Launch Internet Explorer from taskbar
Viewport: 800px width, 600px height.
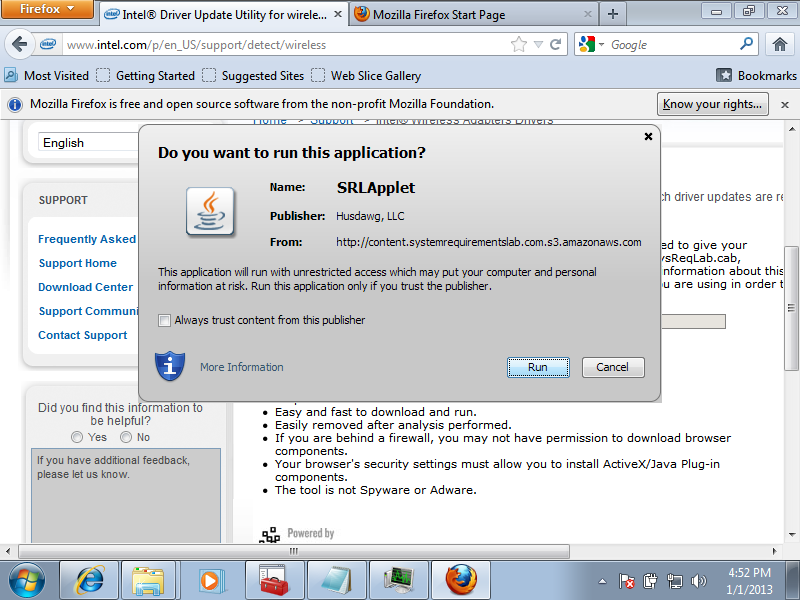tap(89, 581)
